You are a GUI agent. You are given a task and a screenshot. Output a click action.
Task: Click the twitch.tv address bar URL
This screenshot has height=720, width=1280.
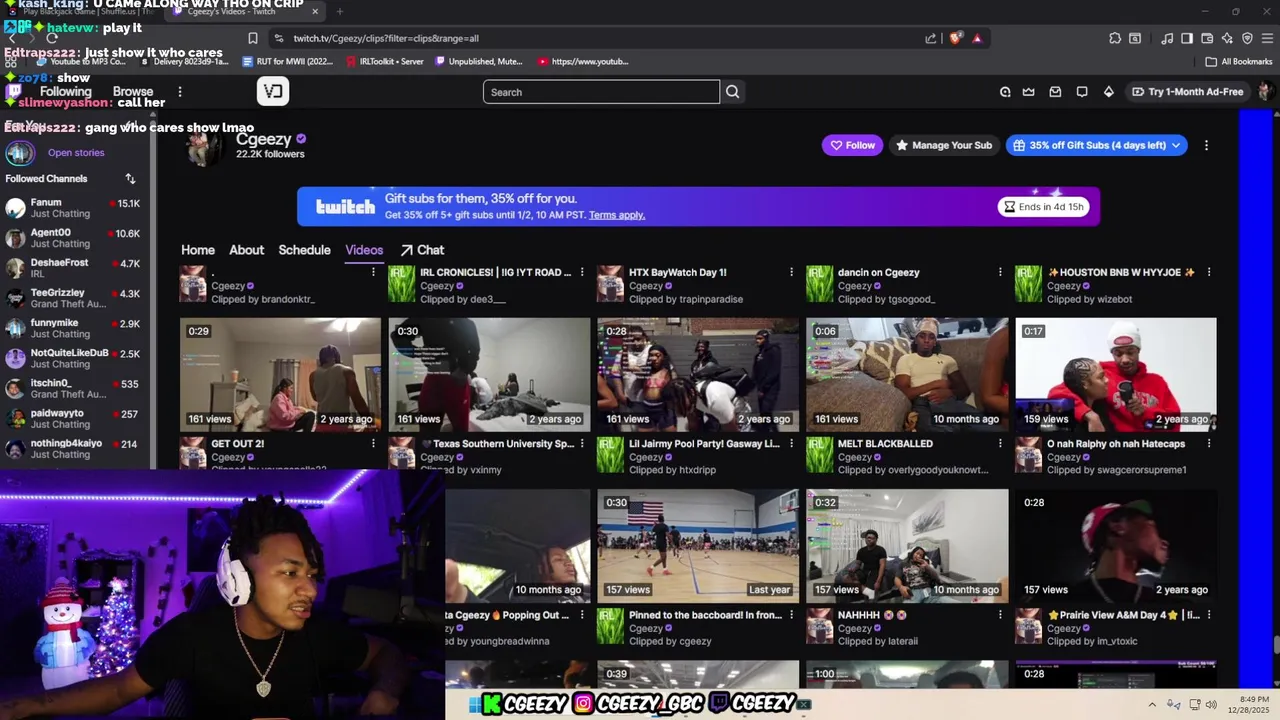(386, 38)
